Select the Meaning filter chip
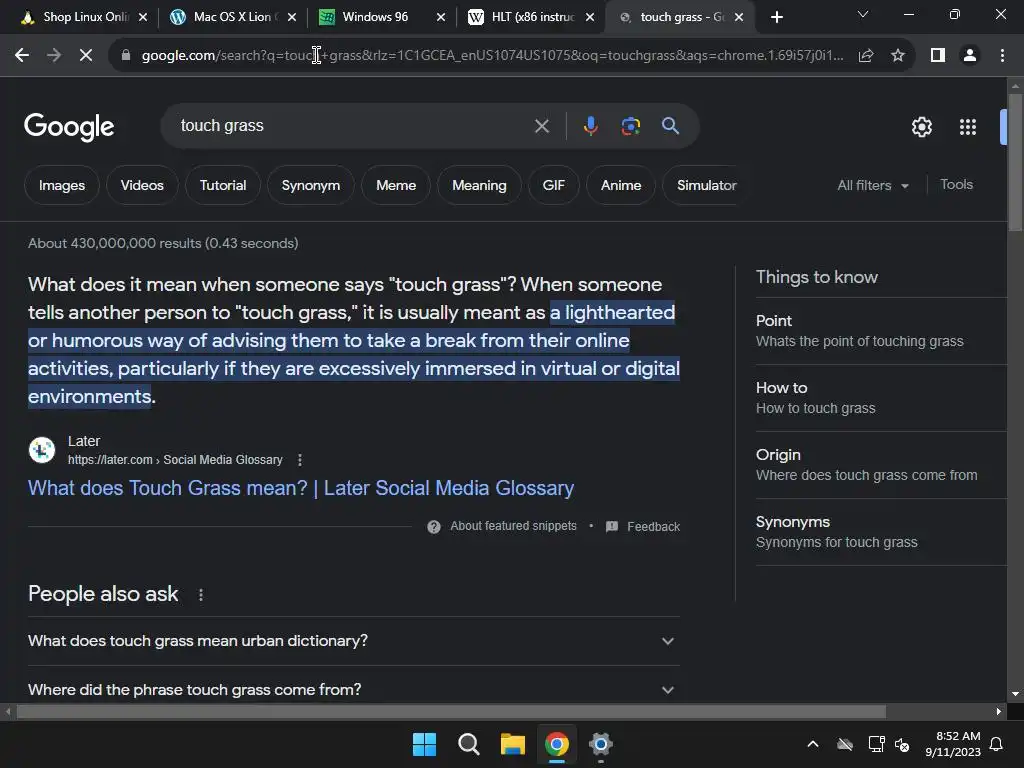 pos(479,185)
